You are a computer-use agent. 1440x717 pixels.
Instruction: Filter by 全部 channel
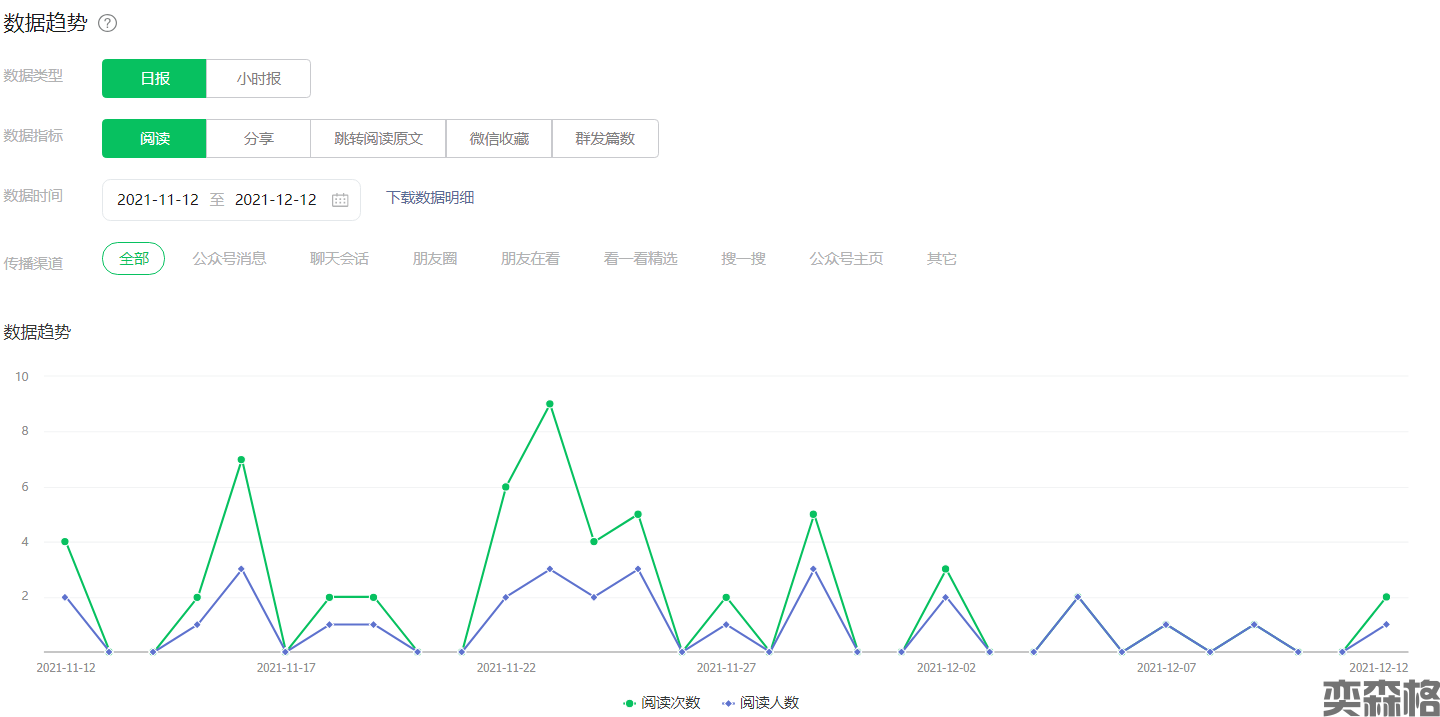click(x=133, y=259)
